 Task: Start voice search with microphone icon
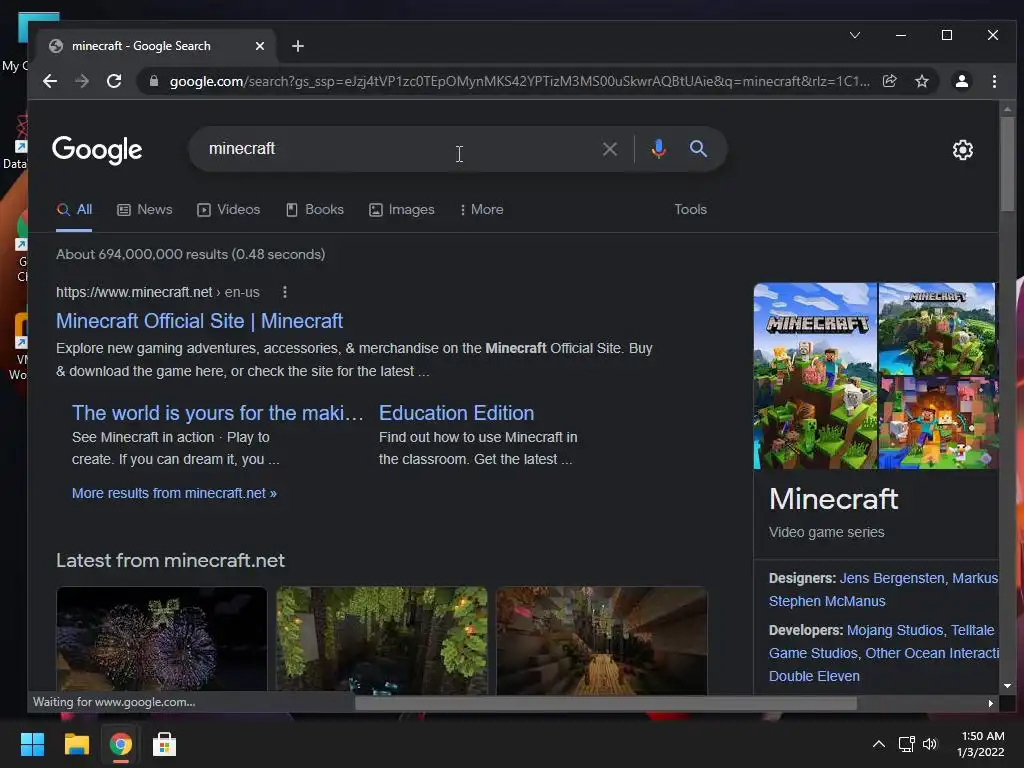pyautogui.click(x=658, y=149)
